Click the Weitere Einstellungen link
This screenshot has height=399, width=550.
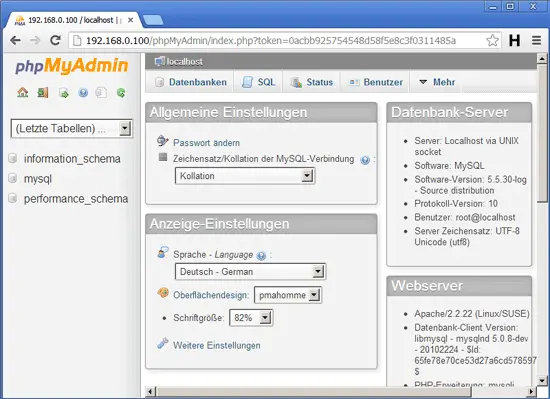coord(216,345)
